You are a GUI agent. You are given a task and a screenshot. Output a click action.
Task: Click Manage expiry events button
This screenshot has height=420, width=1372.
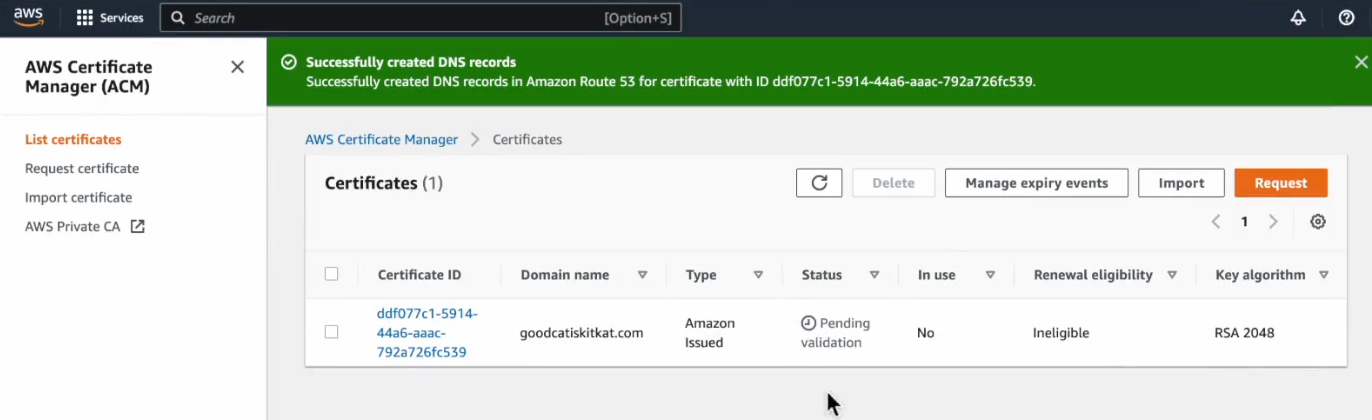1036,183
